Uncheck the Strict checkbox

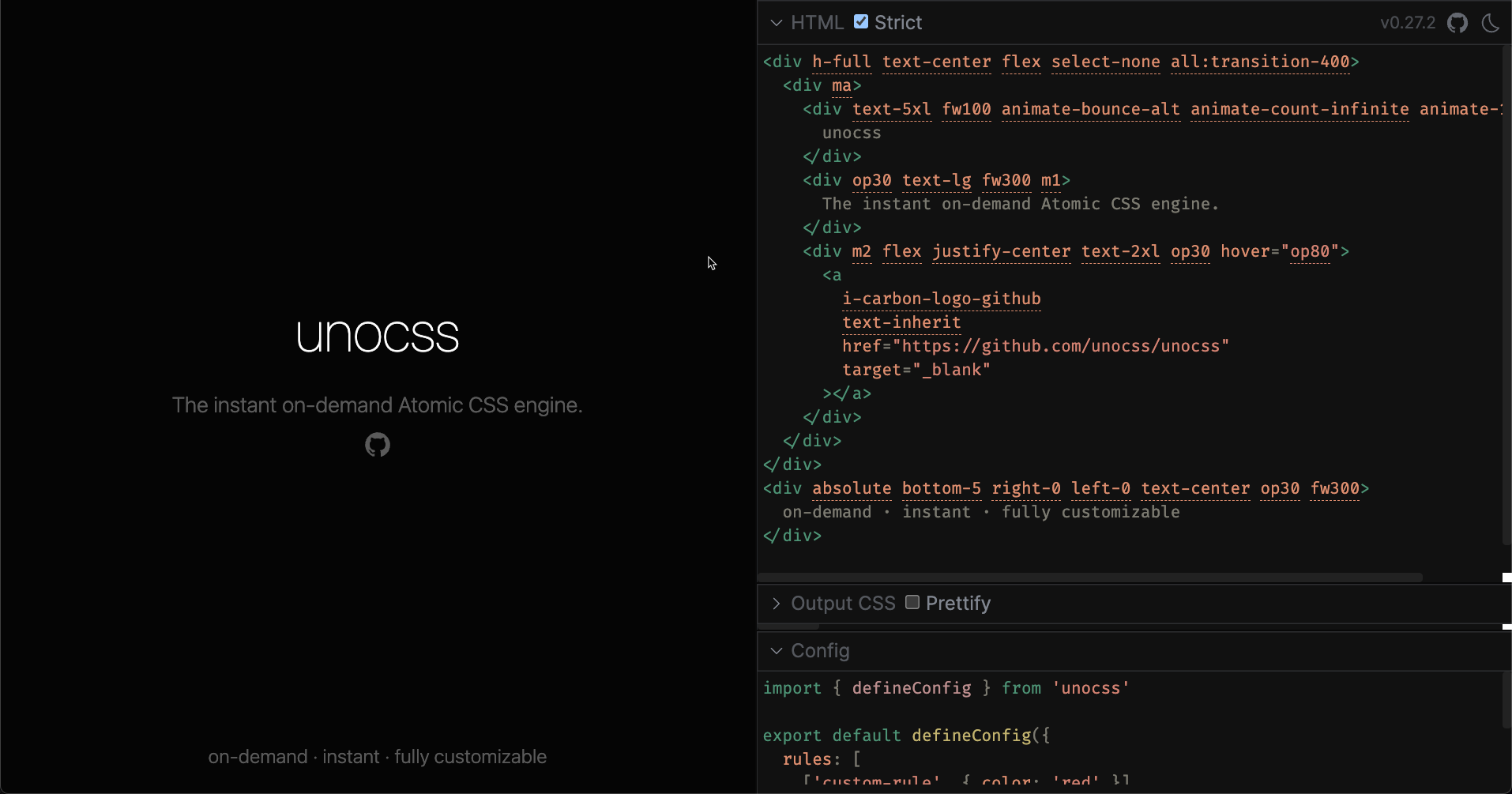point(861,21)
